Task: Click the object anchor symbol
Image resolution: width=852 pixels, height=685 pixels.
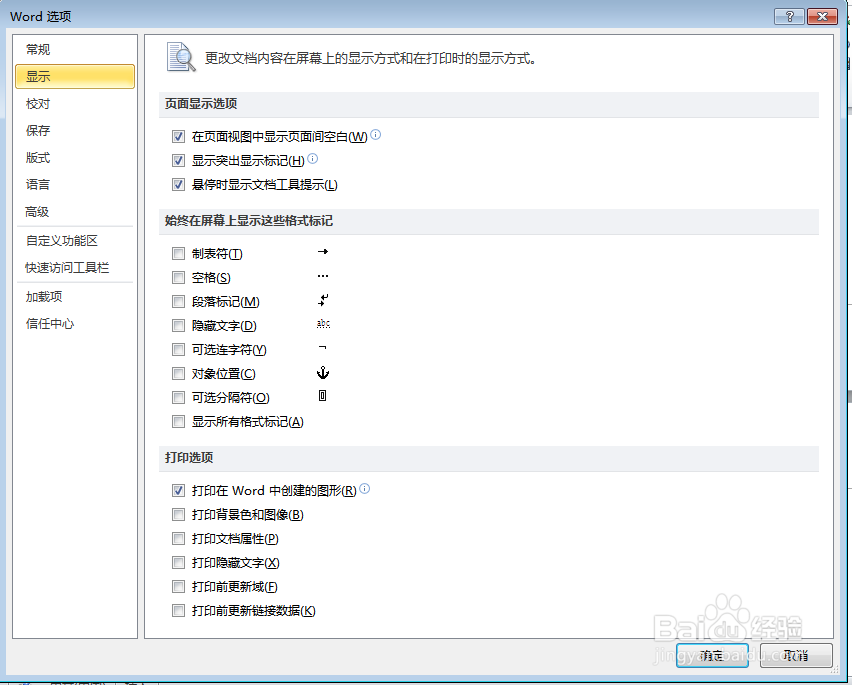Action: click(323, 373)
